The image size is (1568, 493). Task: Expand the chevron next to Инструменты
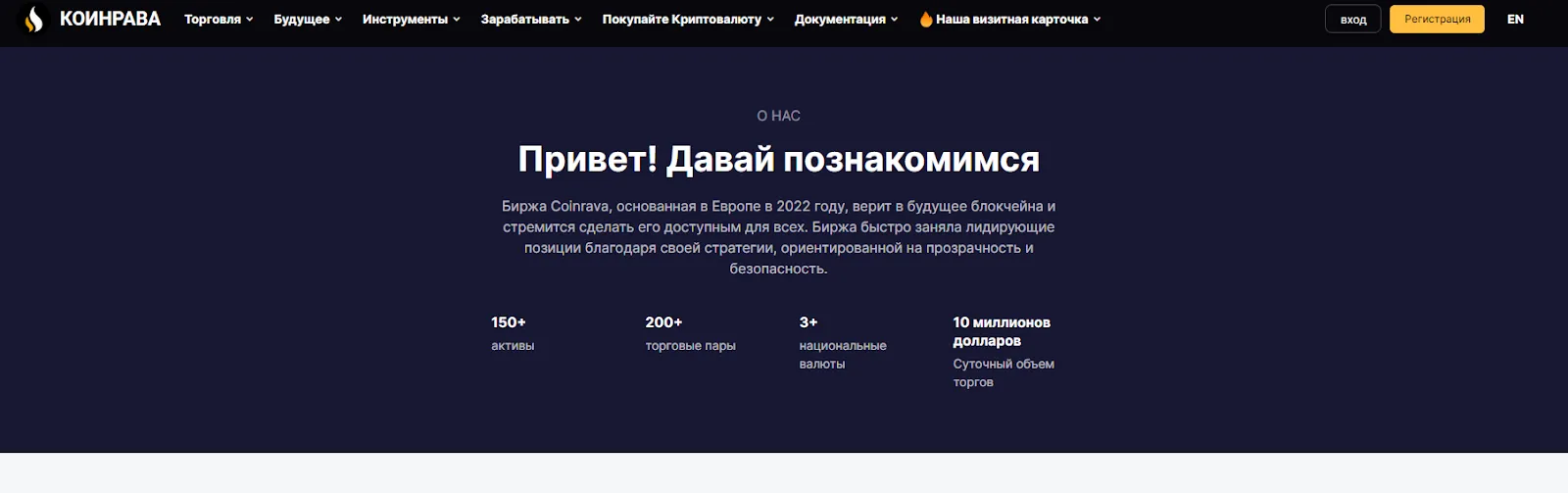tap(457, 20)
